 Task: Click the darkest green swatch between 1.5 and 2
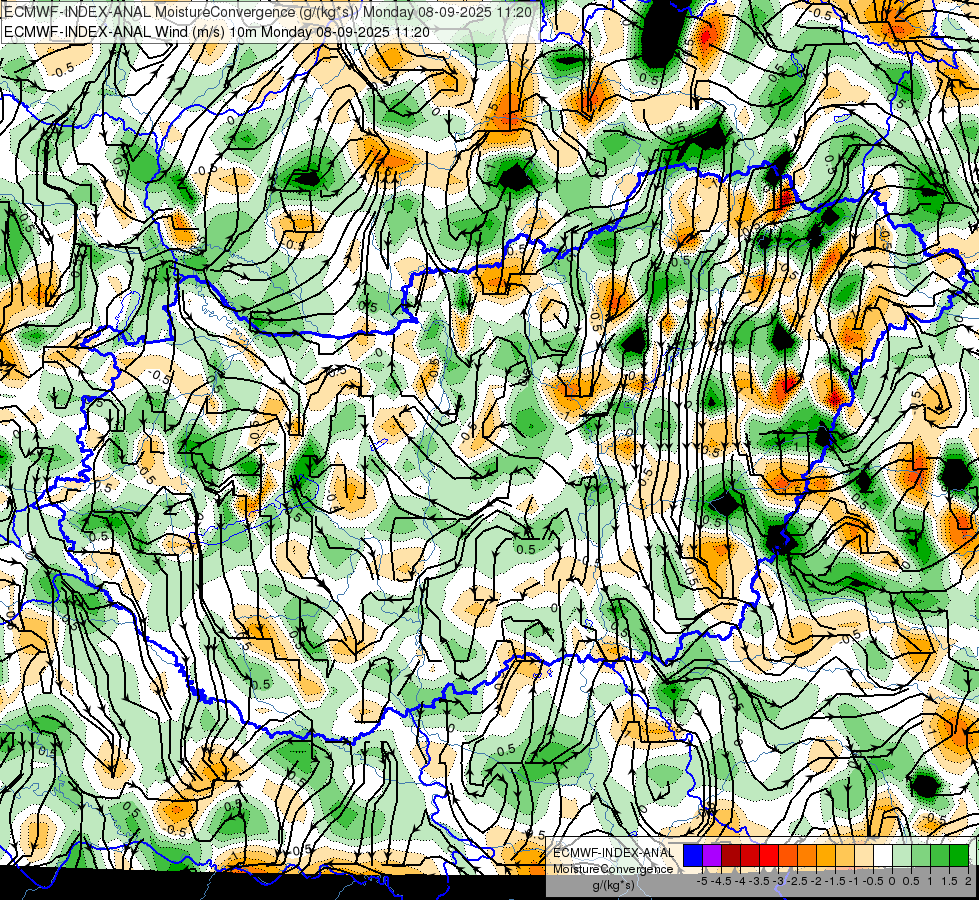[959, 856]
